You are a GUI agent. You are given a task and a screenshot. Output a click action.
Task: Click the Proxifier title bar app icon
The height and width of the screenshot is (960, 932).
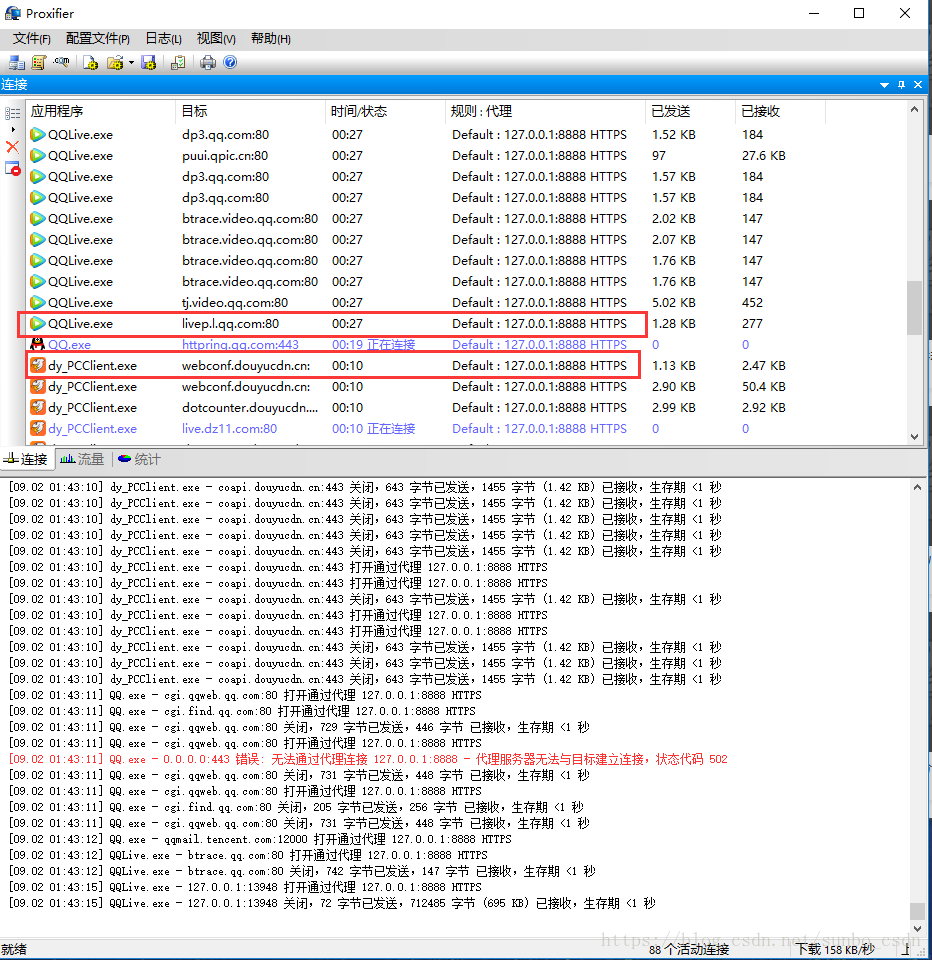point(12,13)
